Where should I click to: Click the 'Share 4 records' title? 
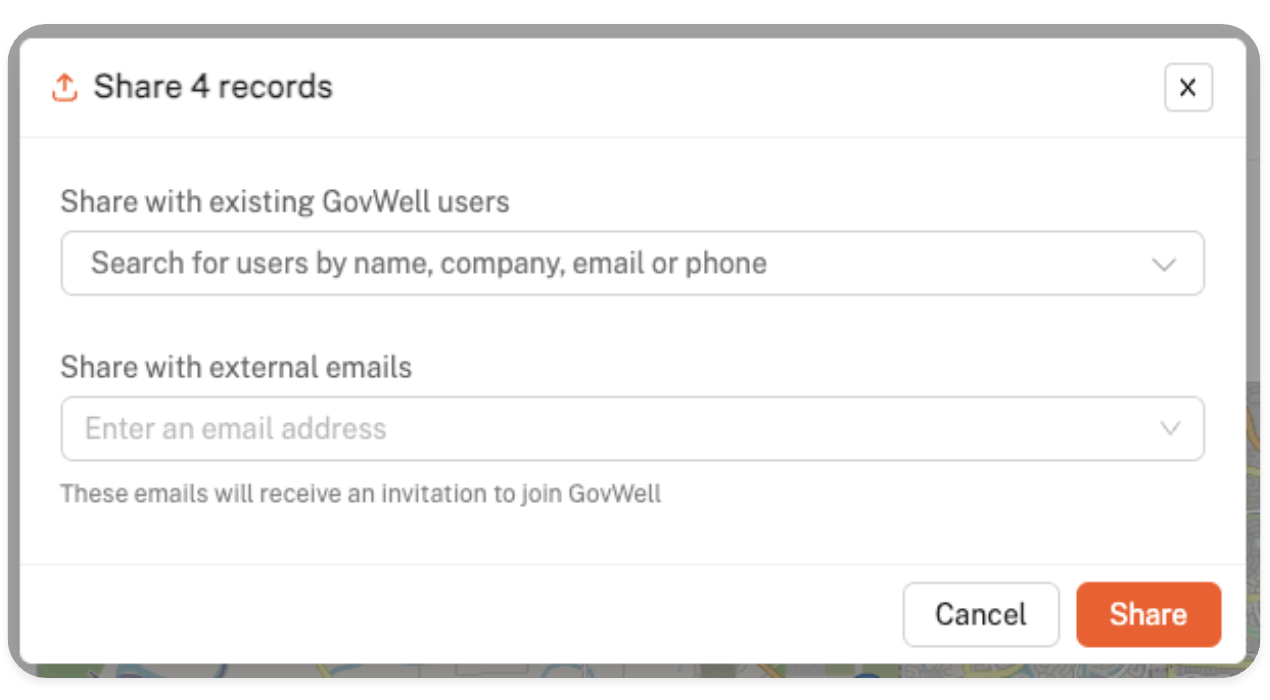213,88
